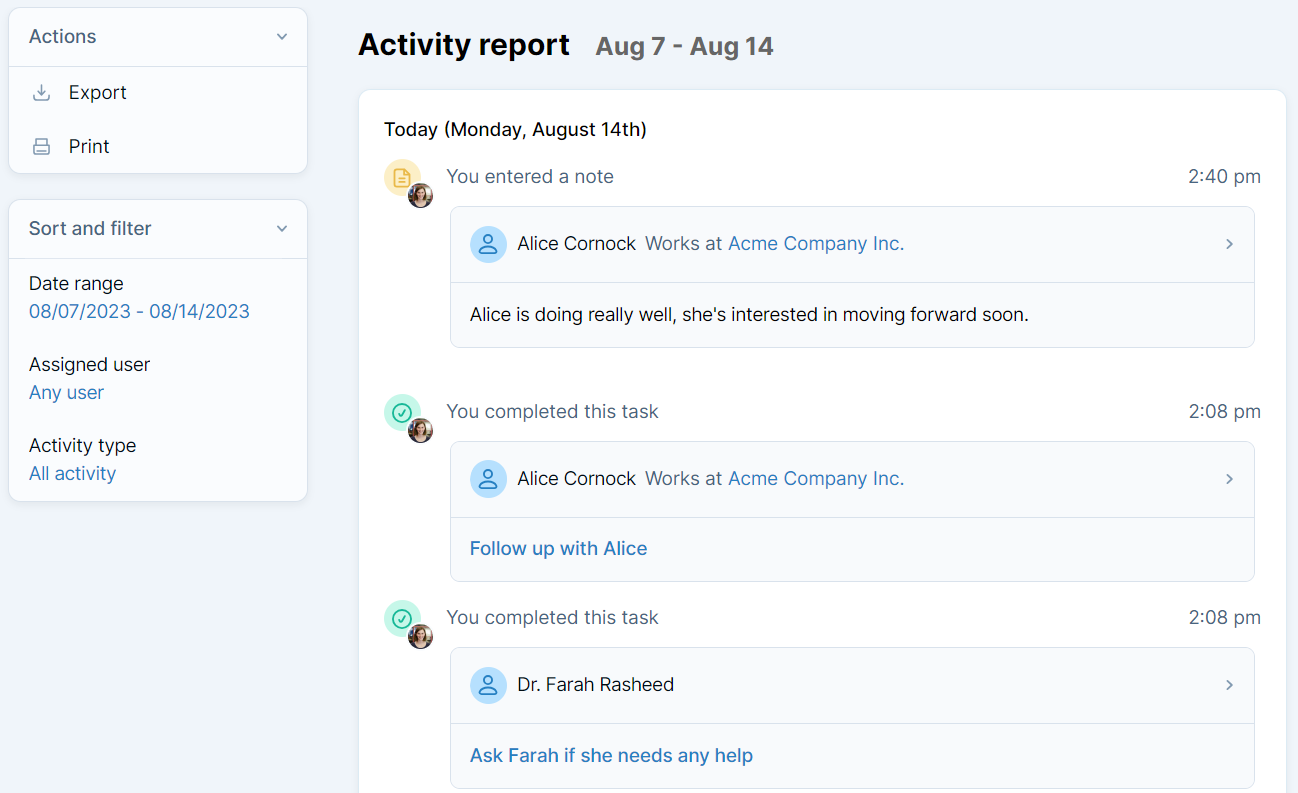Click the user avatar under the note icon
Screen dimensions: 1298x793
421,195
